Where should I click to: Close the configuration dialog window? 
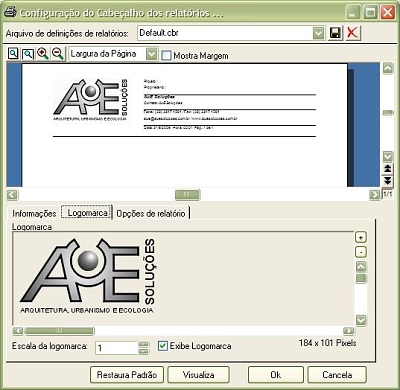coord(388,13)
